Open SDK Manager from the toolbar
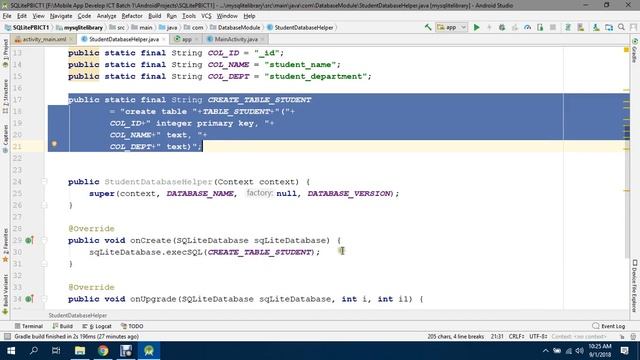This screenshot has width=640, height=360. 596,27
